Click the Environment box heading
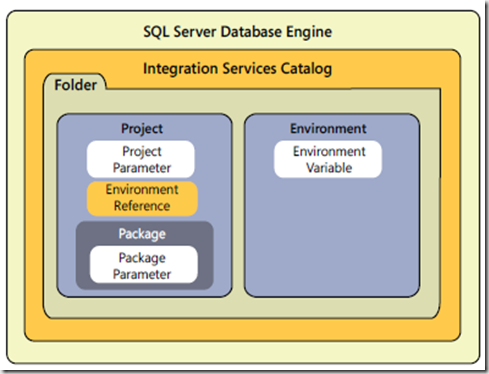 point(328,128)
